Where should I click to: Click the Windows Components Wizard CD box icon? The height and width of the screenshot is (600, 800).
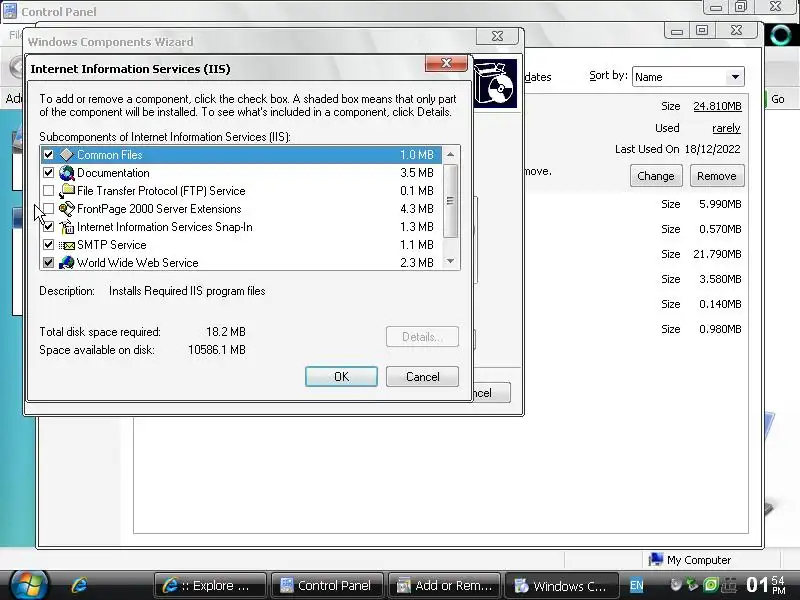pos(495,84)
